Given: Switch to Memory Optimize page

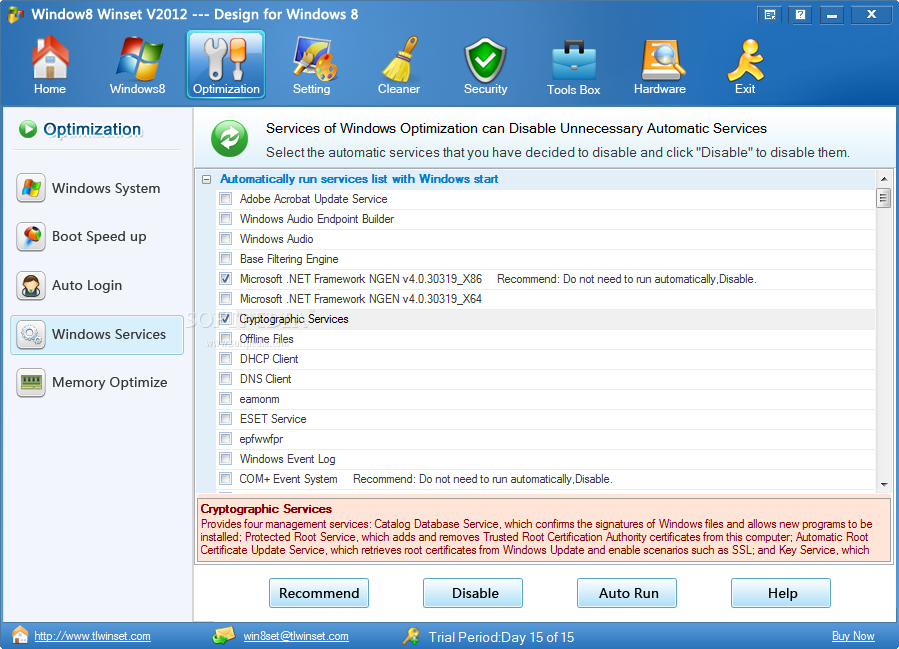Looking at the screenshot, I should tap(97, 382).
